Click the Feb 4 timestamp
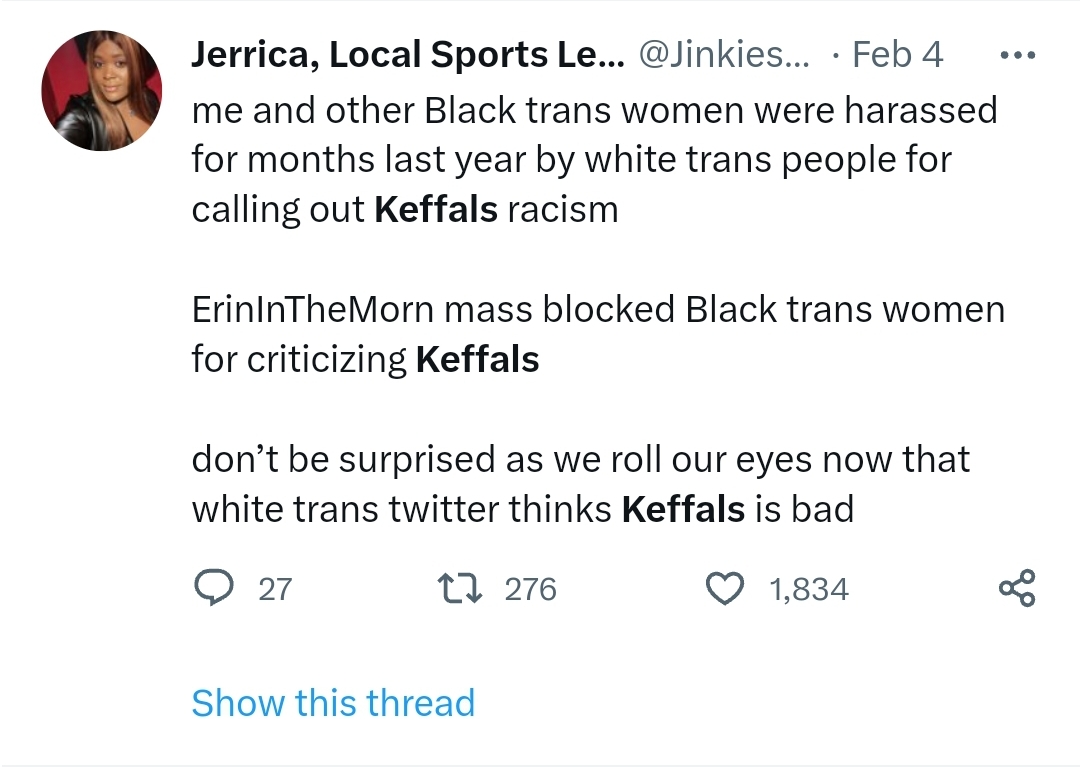Viewport: 1080px width, 767px height. coord(897,54)
